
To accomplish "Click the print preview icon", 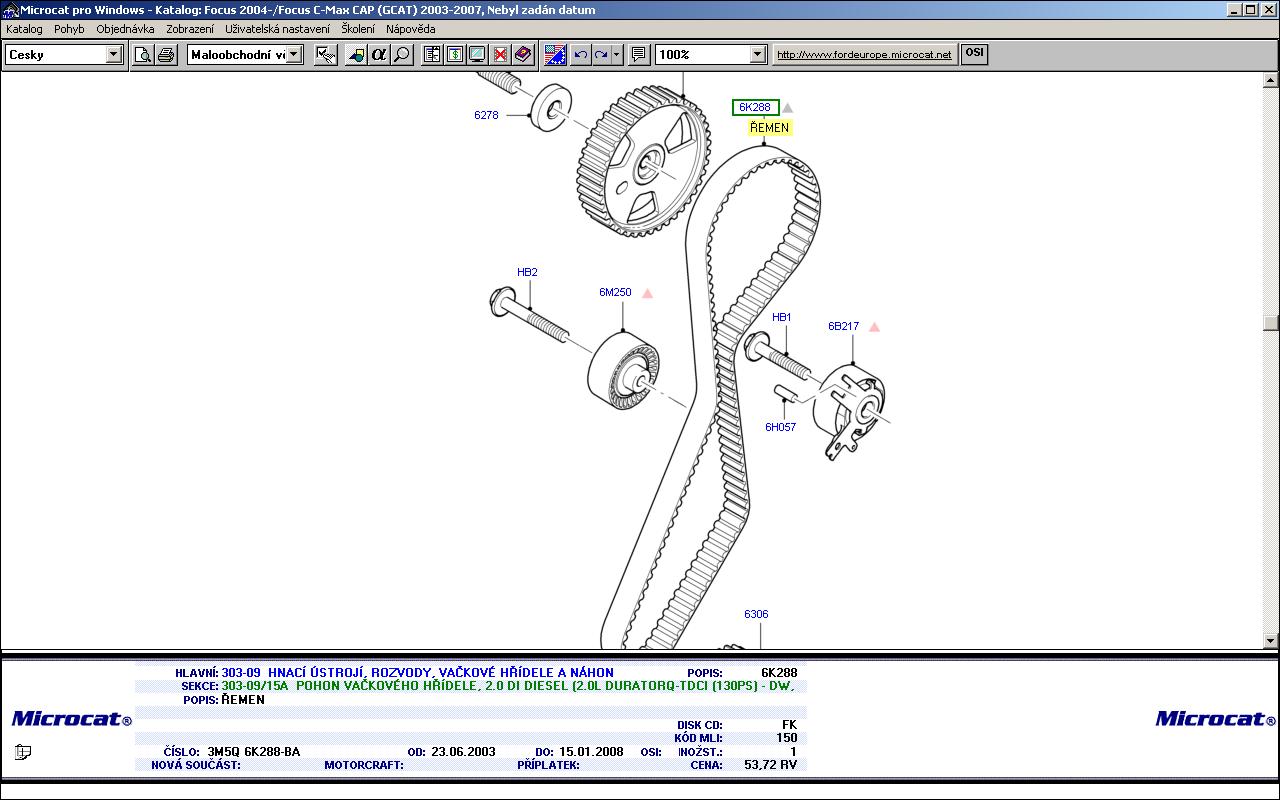I will pos(143,55).
